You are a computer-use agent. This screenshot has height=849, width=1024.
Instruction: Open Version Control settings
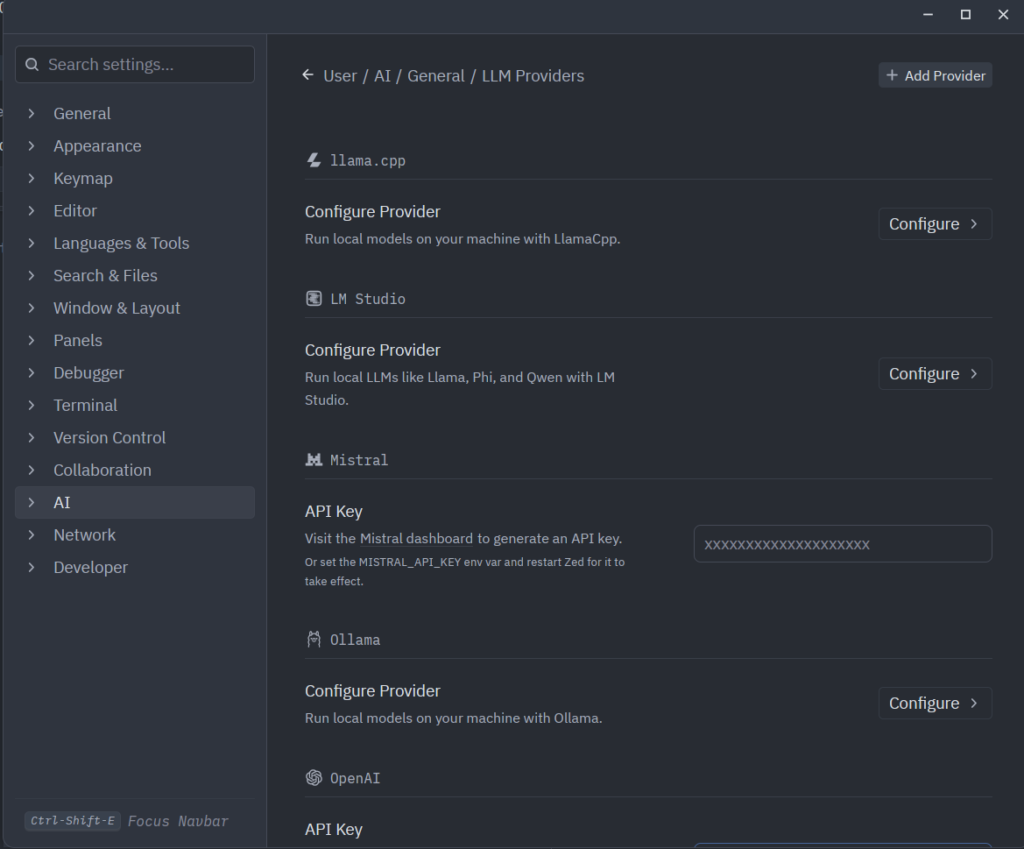[x=135, y=438]
